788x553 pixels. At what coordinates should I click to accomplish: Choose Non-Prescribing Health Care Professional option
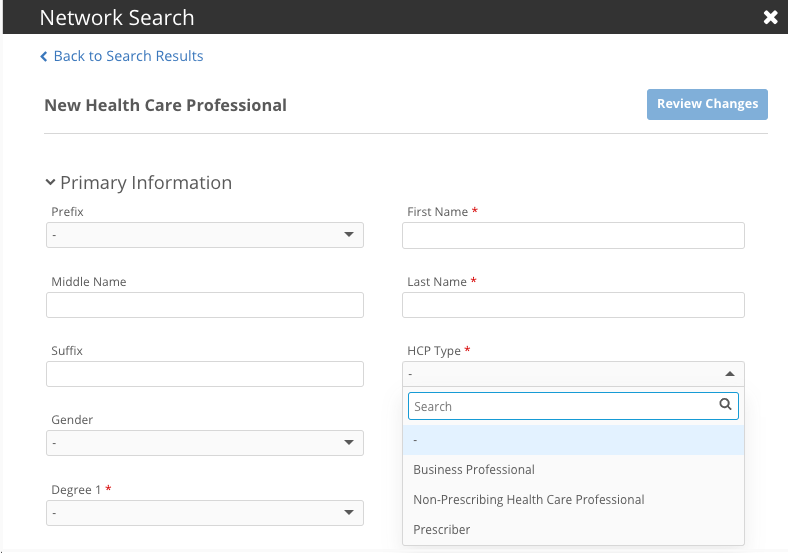(529, 500)
